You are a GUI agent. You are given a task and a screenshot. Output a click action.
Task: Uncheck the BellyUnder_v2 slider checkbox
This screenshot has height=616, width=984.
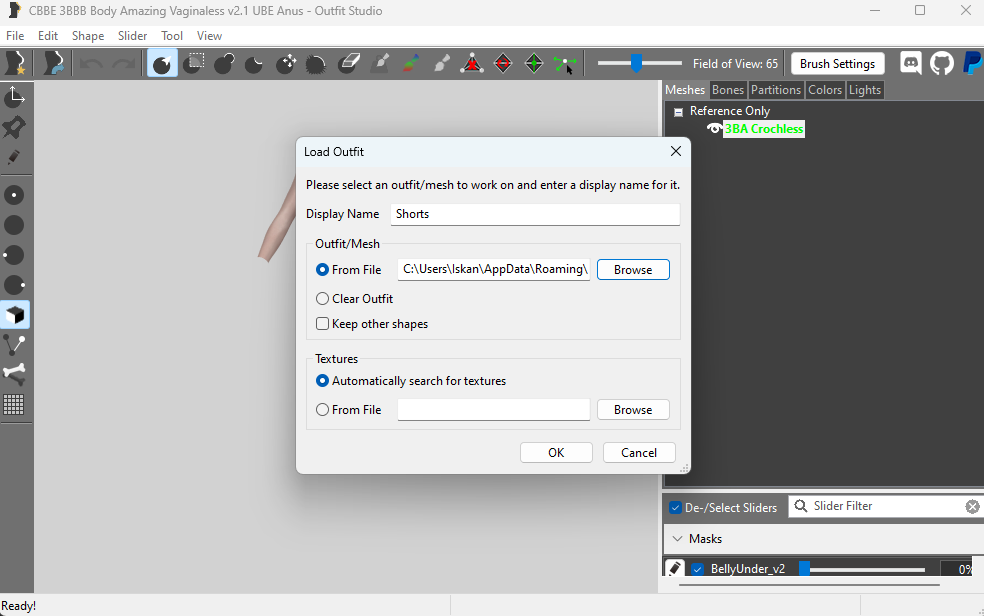697,569
